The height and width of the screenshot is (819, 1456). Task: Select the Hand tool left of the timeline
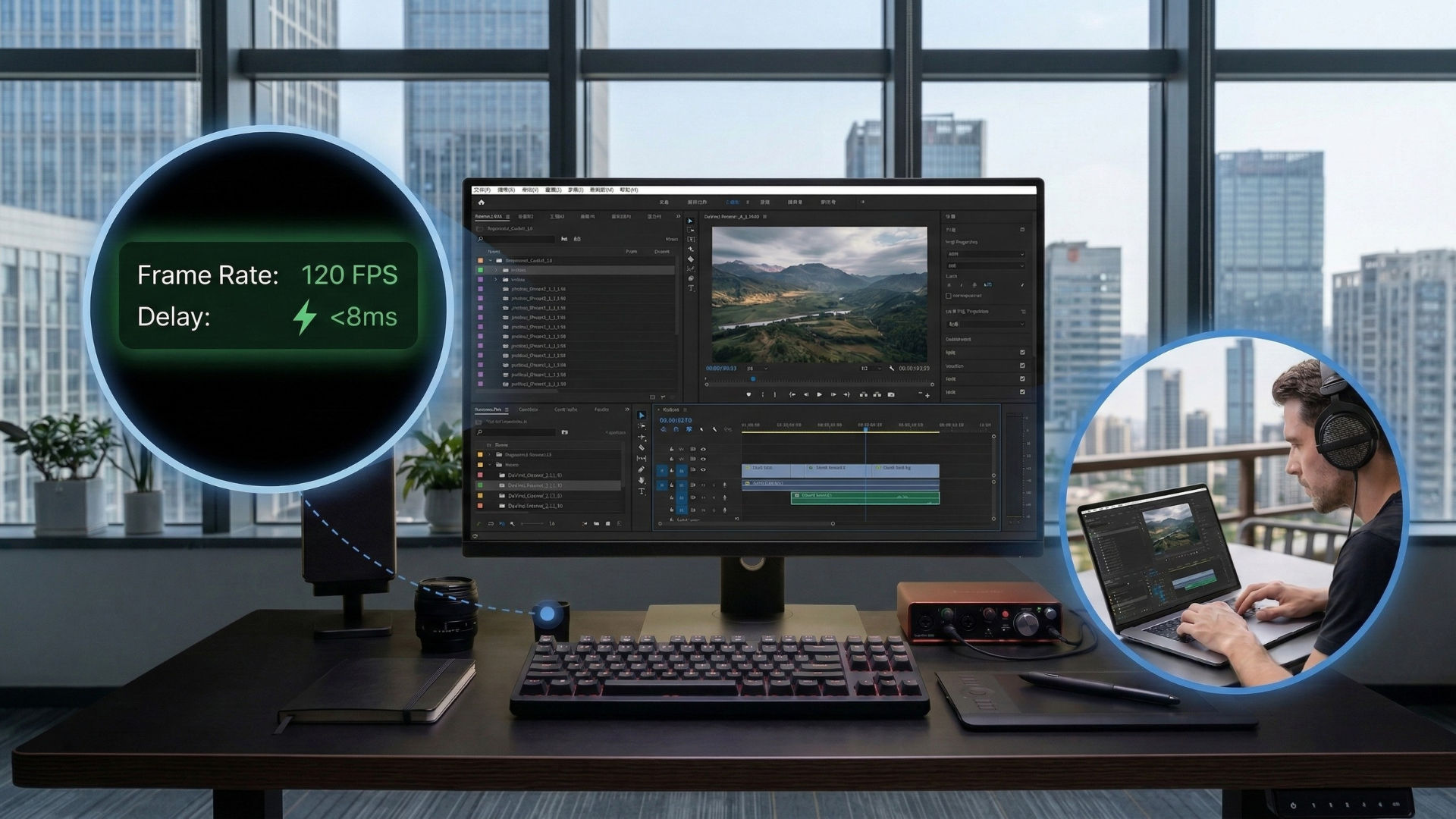642,480
